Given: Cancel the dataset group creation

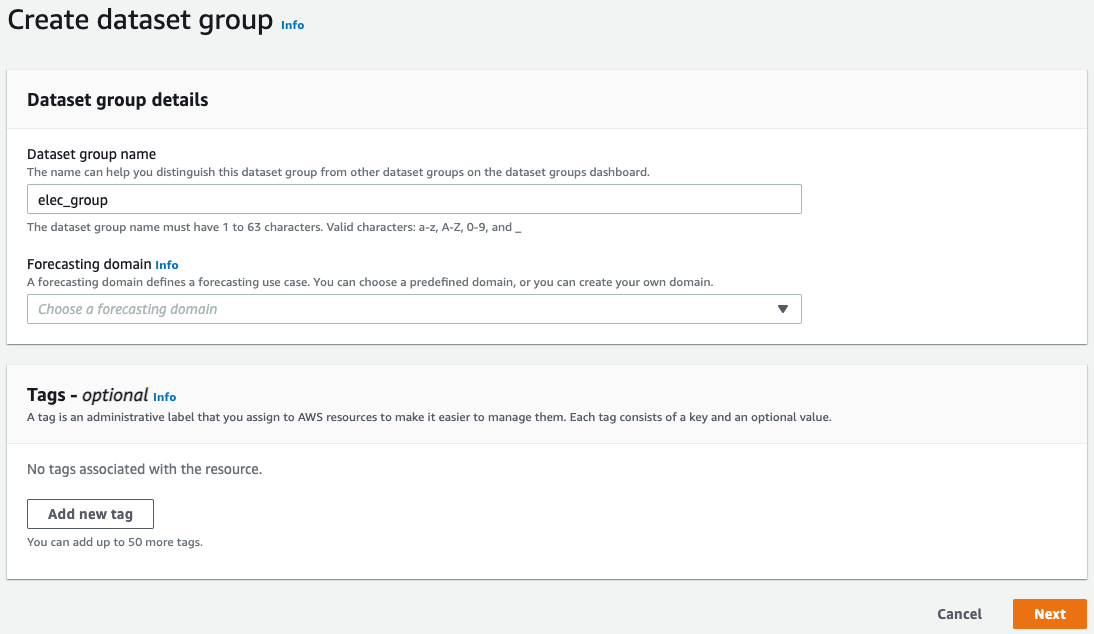Looking at the screenshot, I should [x=959, y=614].
